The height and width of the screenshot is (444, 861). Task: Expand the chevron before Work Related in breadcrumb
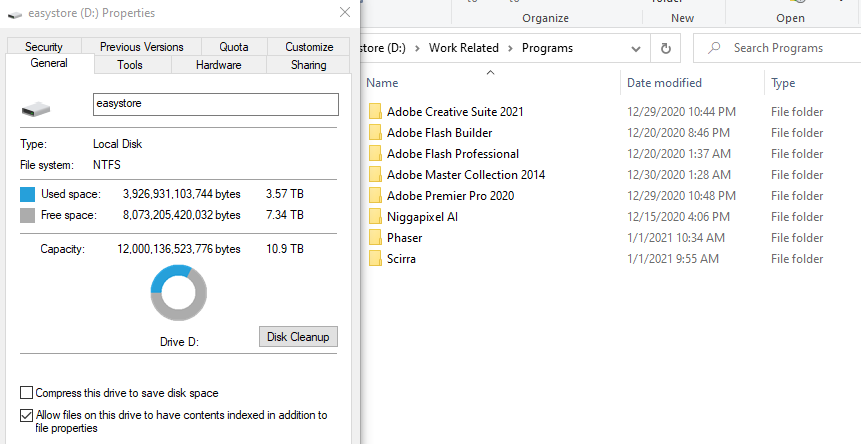pos(417,48)
